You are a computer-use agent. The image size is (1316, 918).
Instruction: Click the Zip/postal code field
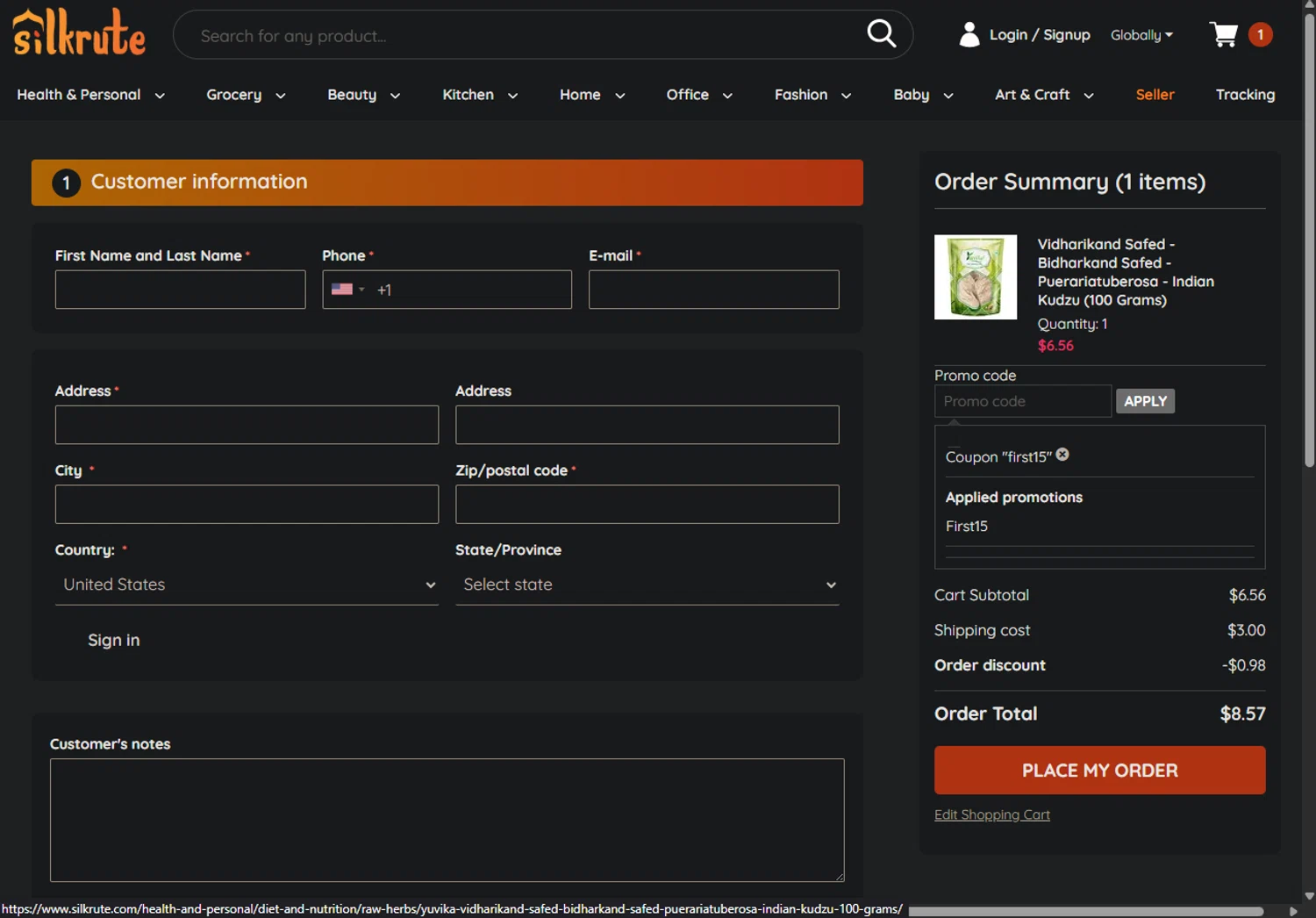[x=647, y=505]
